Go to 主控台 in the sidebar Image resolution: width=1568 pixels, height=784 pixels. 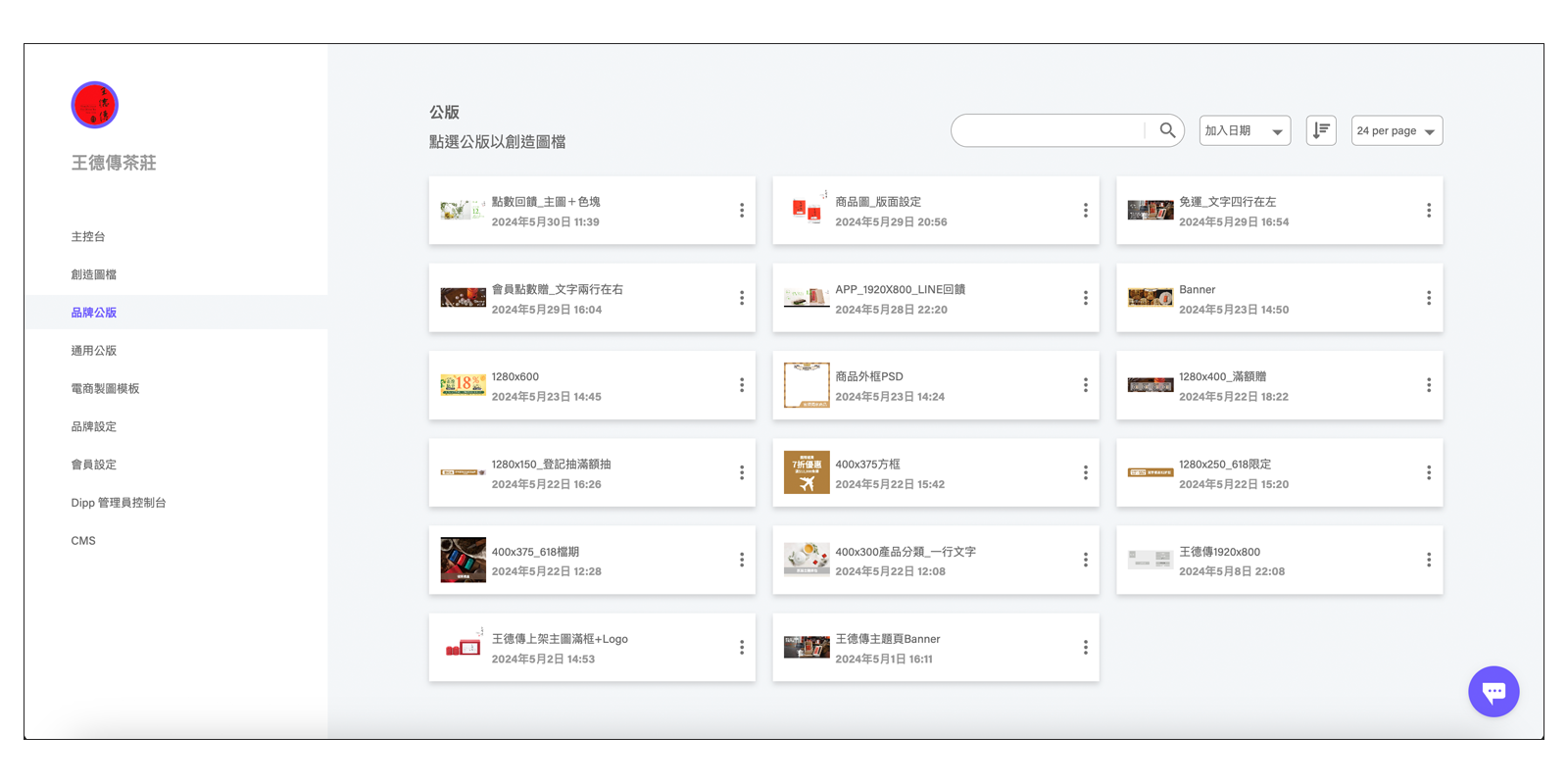pyautogui.click(x=88, y=236)
